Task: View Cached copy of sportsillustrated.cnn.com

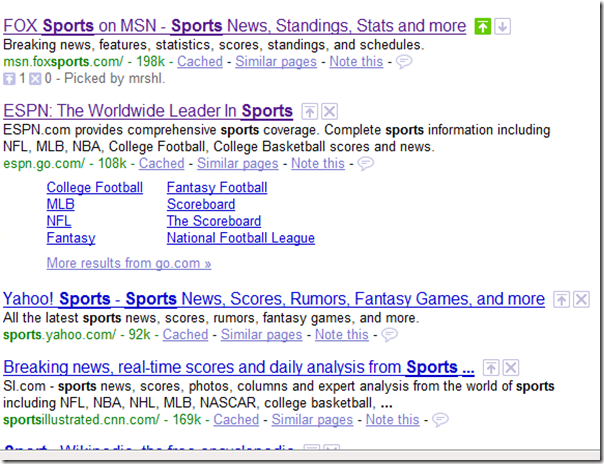Action: click(236, 420)
